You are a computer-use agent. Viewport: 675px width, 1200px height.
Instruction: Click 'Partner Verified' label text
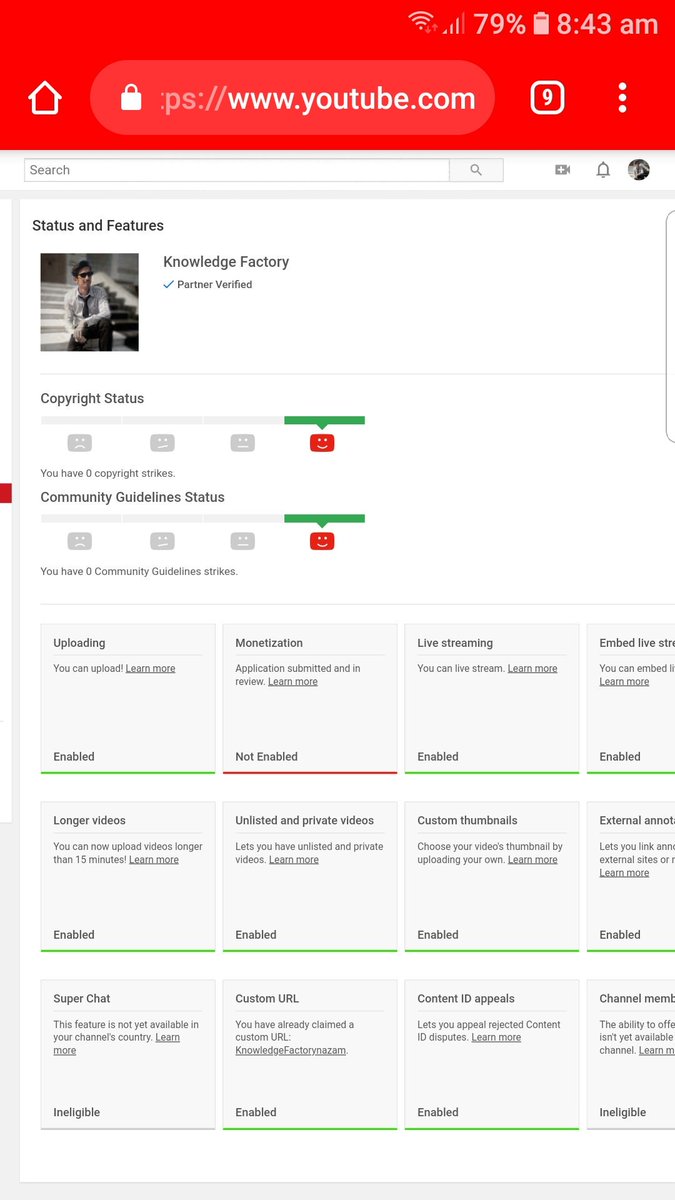click(214, 285)
